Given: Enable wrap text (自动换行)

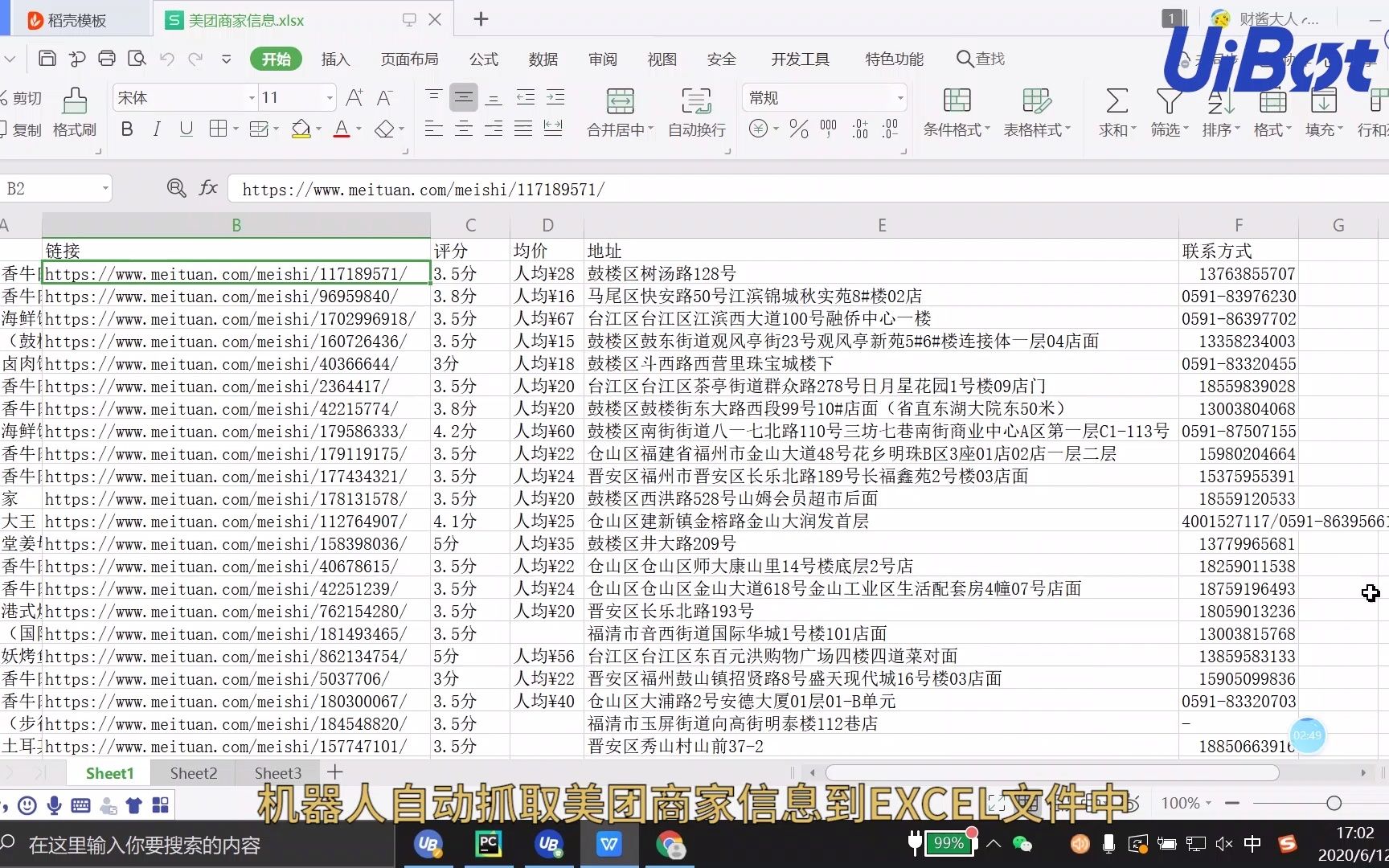Looking at the screenshot, I should [696, 113].
